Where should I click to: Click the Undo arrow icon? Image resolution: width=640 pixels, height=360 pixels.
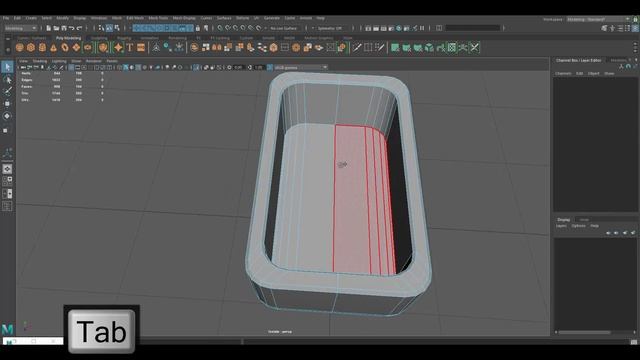click(71, 28)
